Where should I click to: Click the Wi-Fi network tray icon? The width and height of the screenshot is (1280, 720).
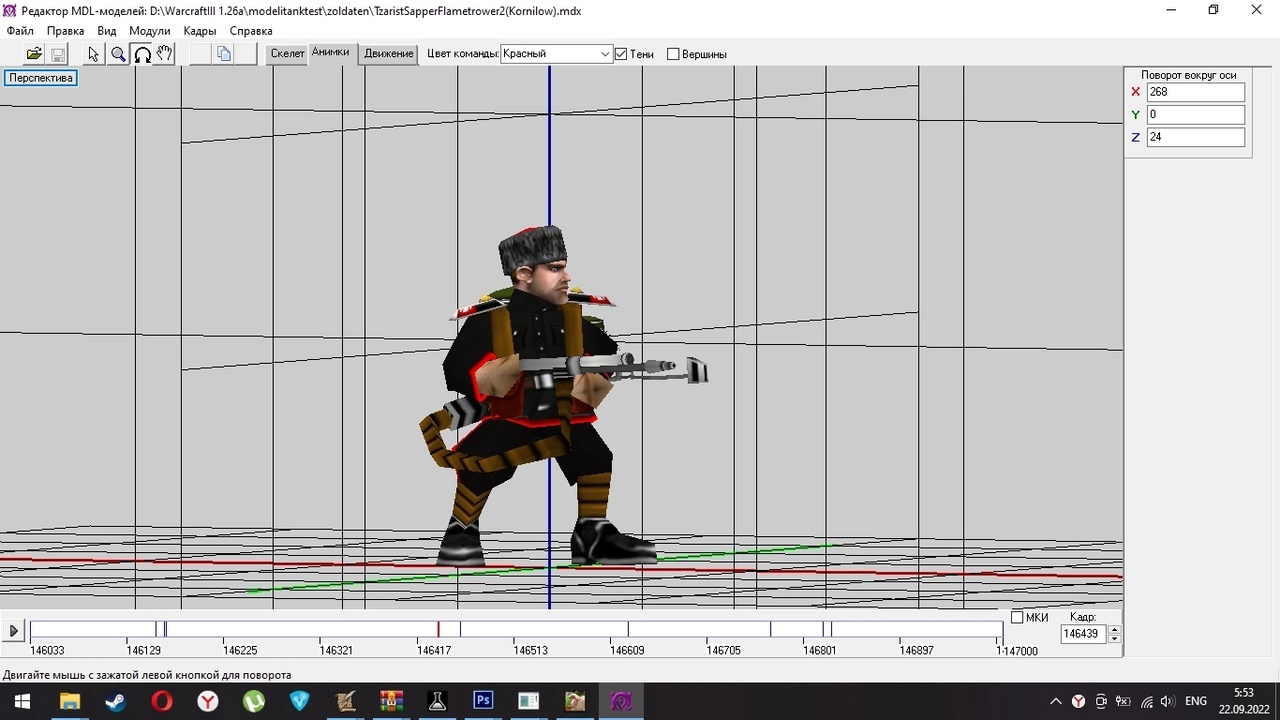point(1146,701)
